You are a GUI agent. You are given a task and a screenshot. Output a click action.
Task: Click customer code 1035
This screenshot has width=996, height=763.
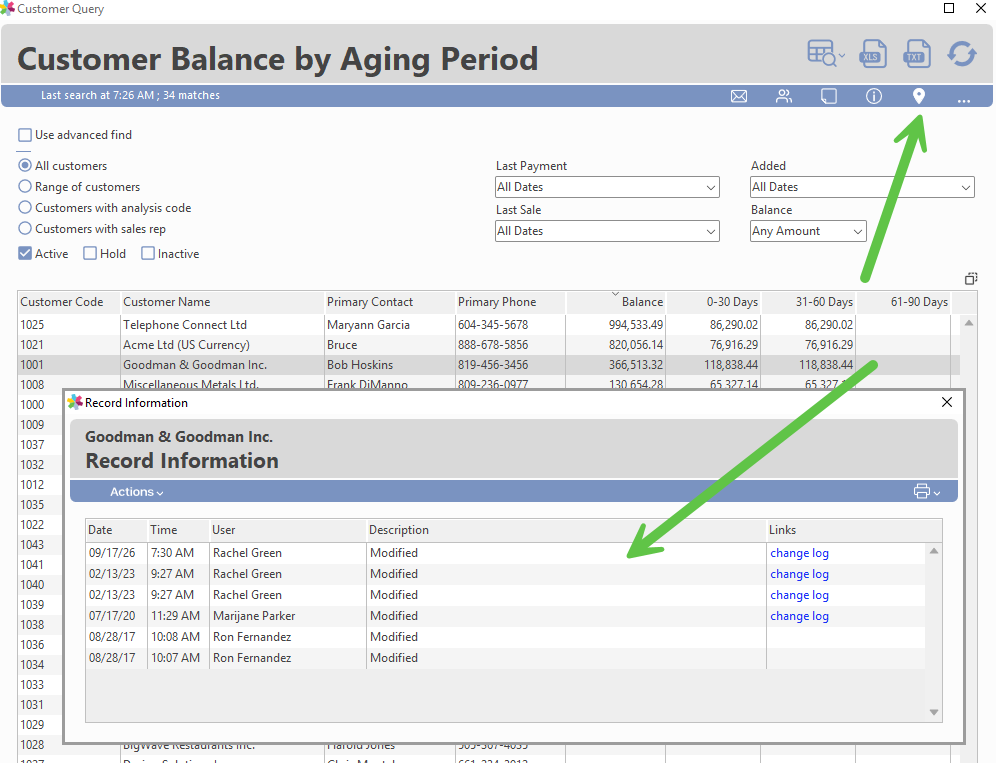pos(32,504)
